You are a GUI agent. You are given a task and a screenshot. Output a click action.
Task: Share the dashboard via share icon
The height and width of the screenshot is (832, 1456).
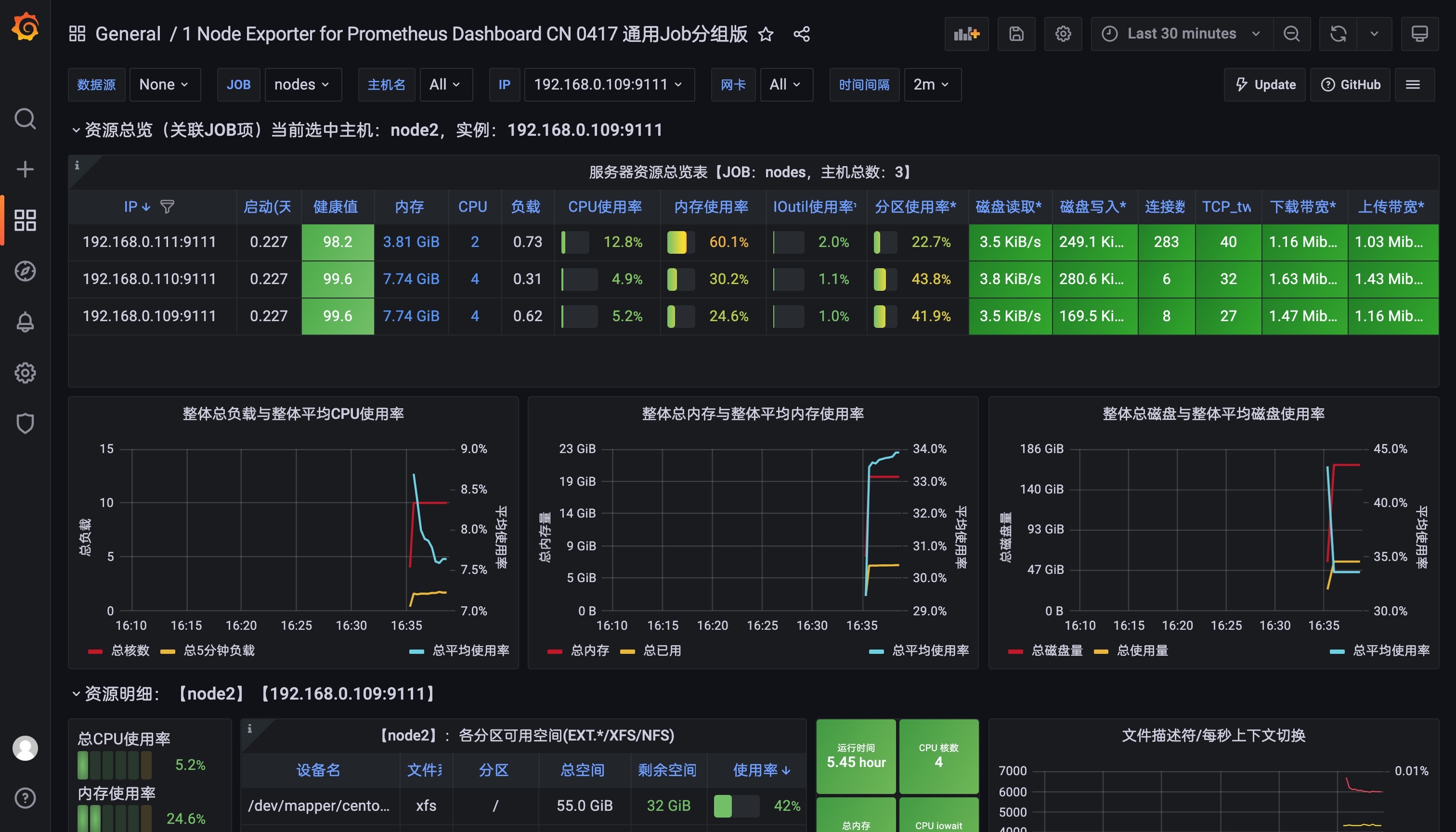tap(801, 34)
